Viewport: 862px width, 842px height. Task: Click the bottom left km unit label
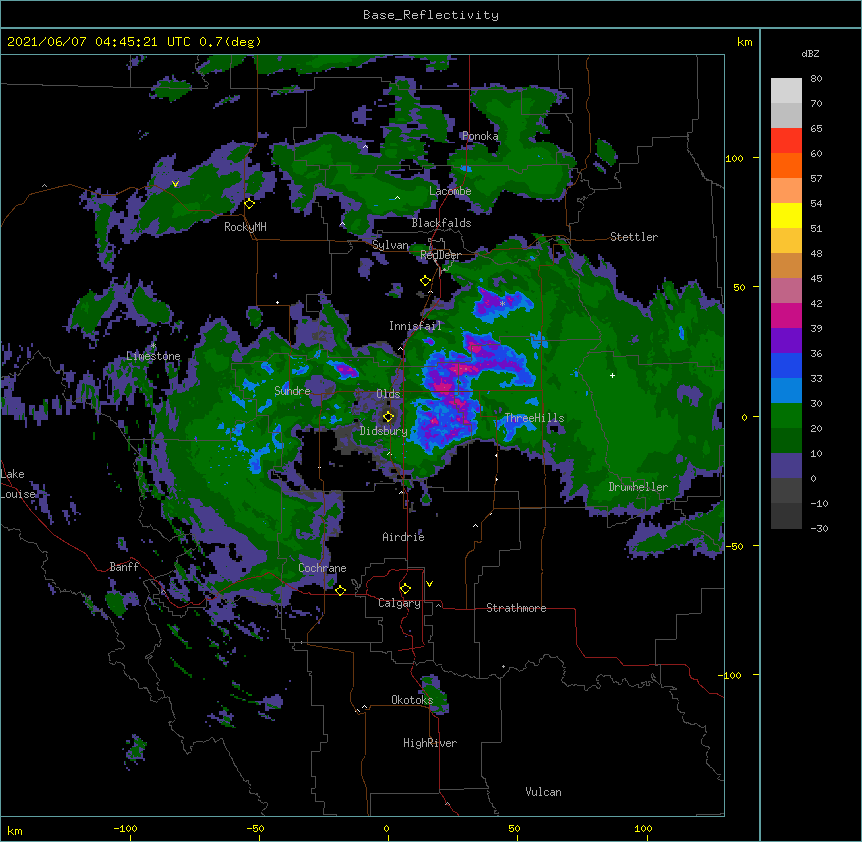[x=15, y=831]
